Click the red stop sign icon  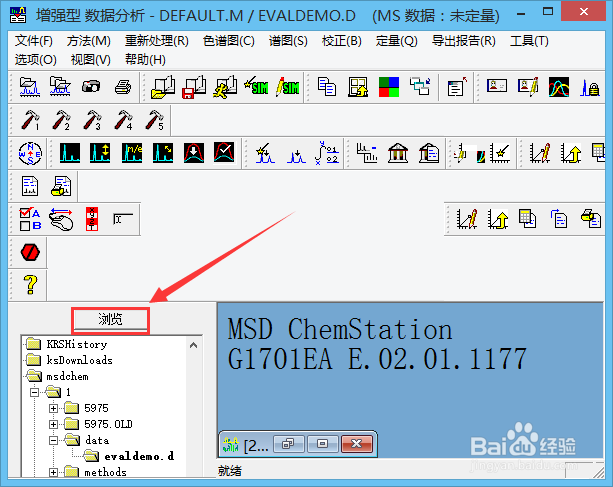(x=30, y=252)
